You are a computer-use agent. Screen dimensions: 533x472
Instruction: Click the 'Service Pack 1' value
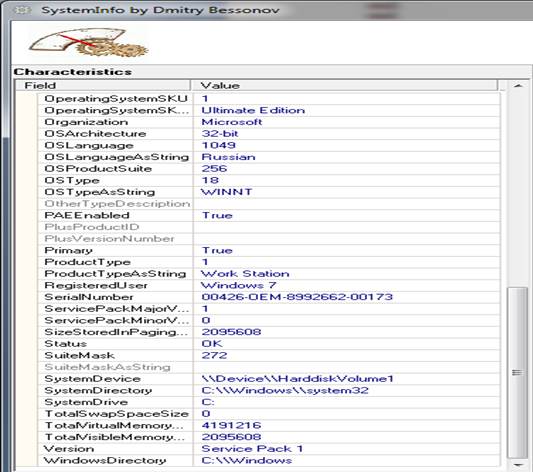[252, 449]
